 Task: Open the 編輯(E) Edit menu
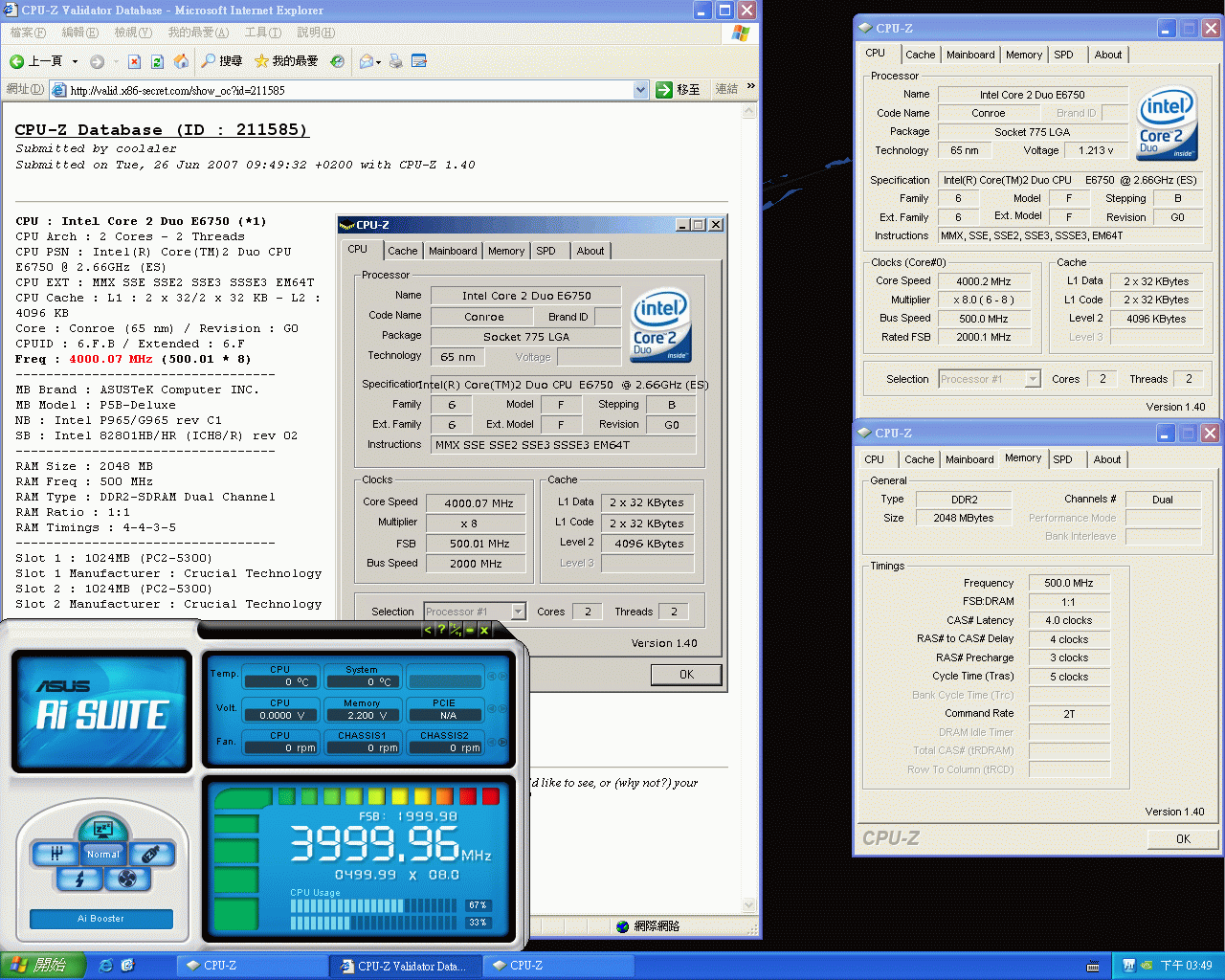point(79,33)
